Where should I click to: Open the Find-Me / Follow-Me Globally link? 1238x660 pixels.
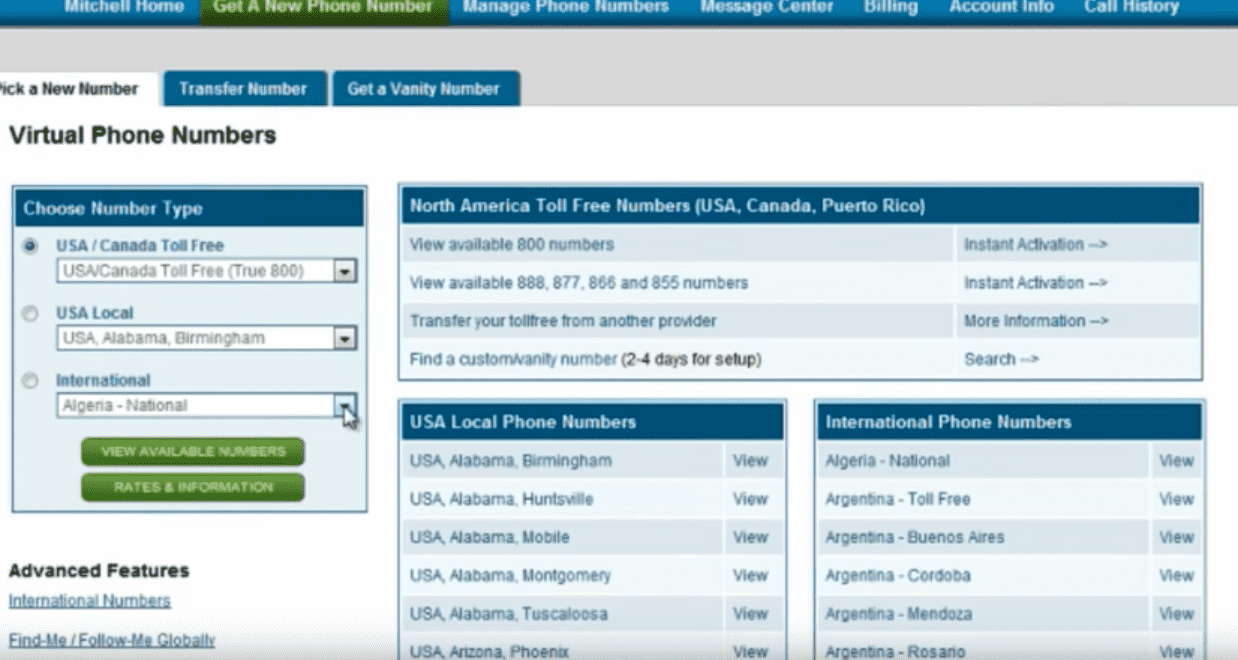click(x=112, y=640)
